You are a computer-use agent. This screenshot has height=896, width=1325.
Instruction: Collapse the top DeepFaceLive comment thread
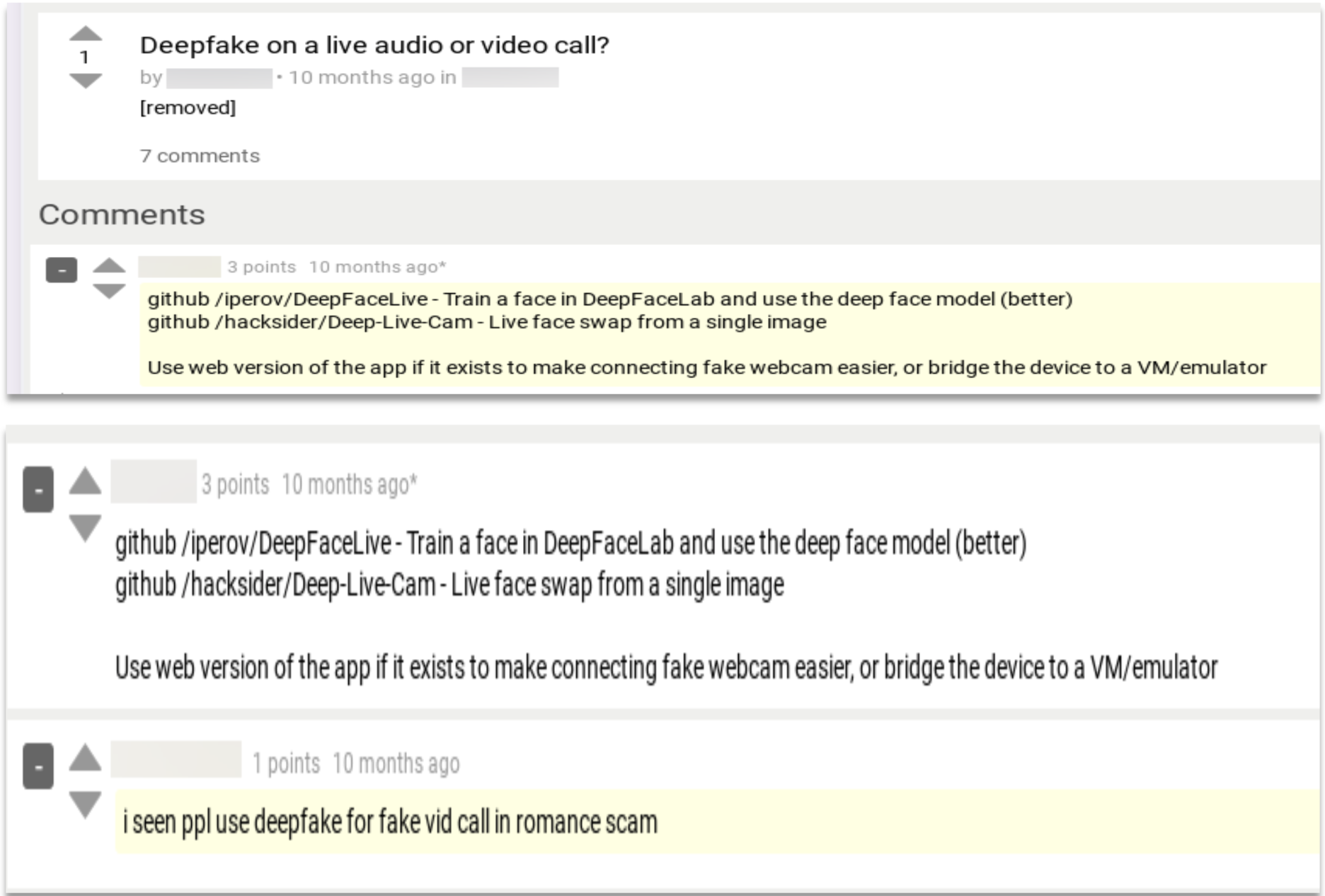pyautogui.click(x=62, y=270)
